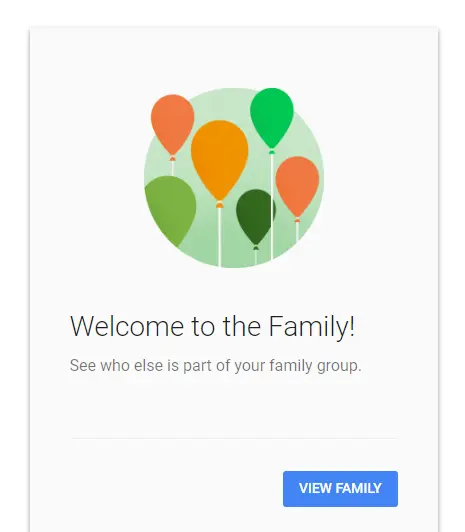The image size is (465, 532).
Task: Click empty space between subtitle and divider
Action: 234,407
